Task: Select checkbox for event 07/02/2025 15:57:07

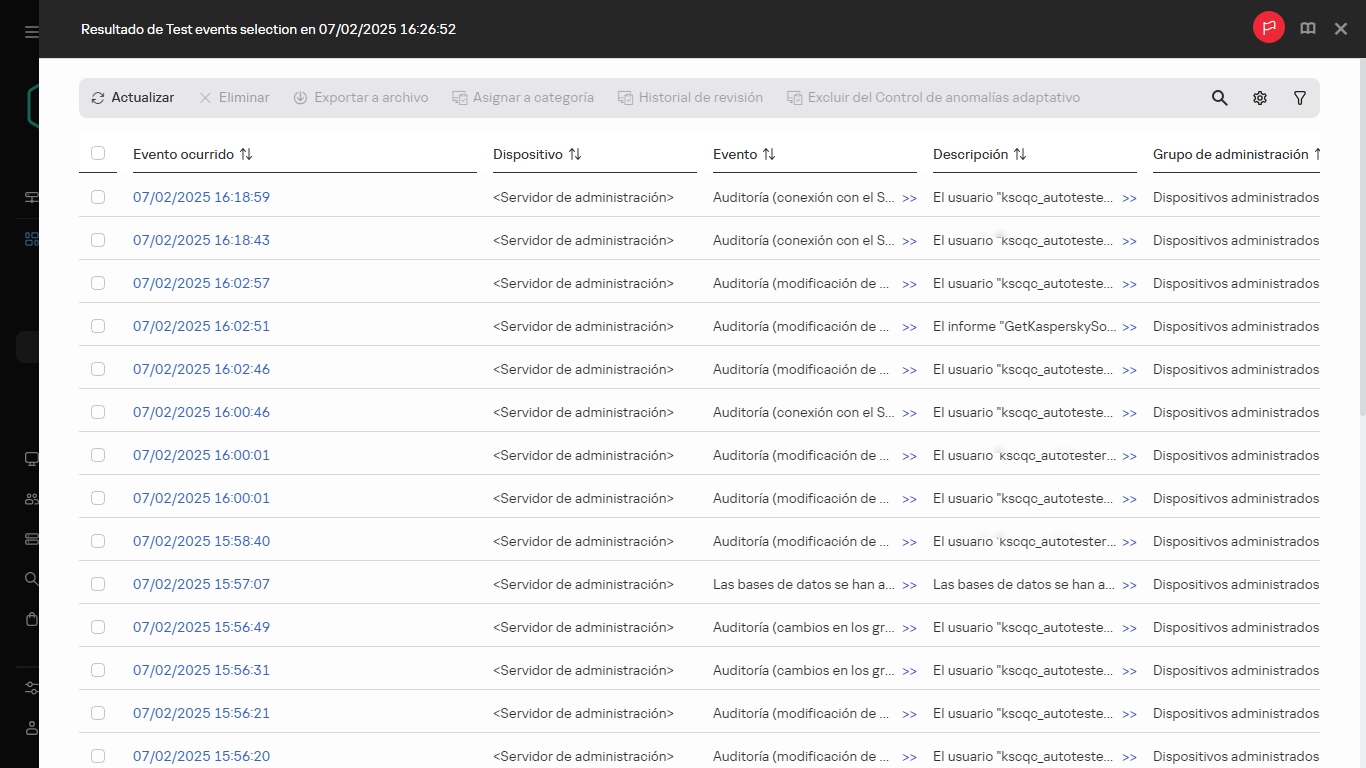Action: 98,584
